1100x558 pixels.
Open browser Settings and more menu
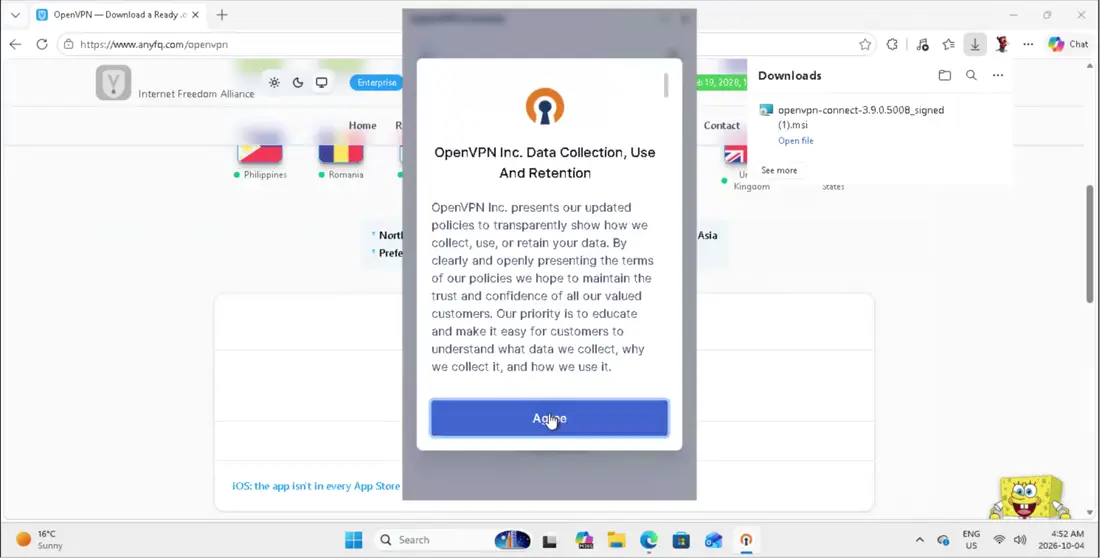tap(1028, 44)
